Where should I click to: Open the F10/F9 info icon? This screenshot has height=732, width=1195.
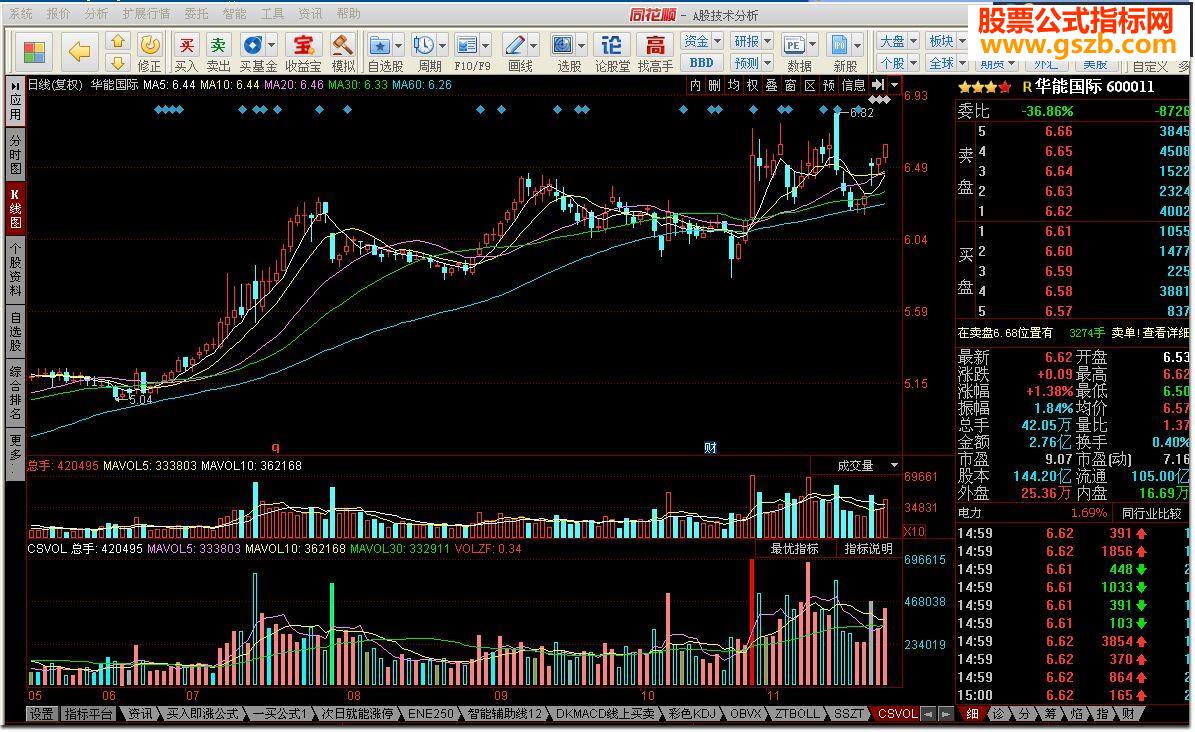pos(466,45)
